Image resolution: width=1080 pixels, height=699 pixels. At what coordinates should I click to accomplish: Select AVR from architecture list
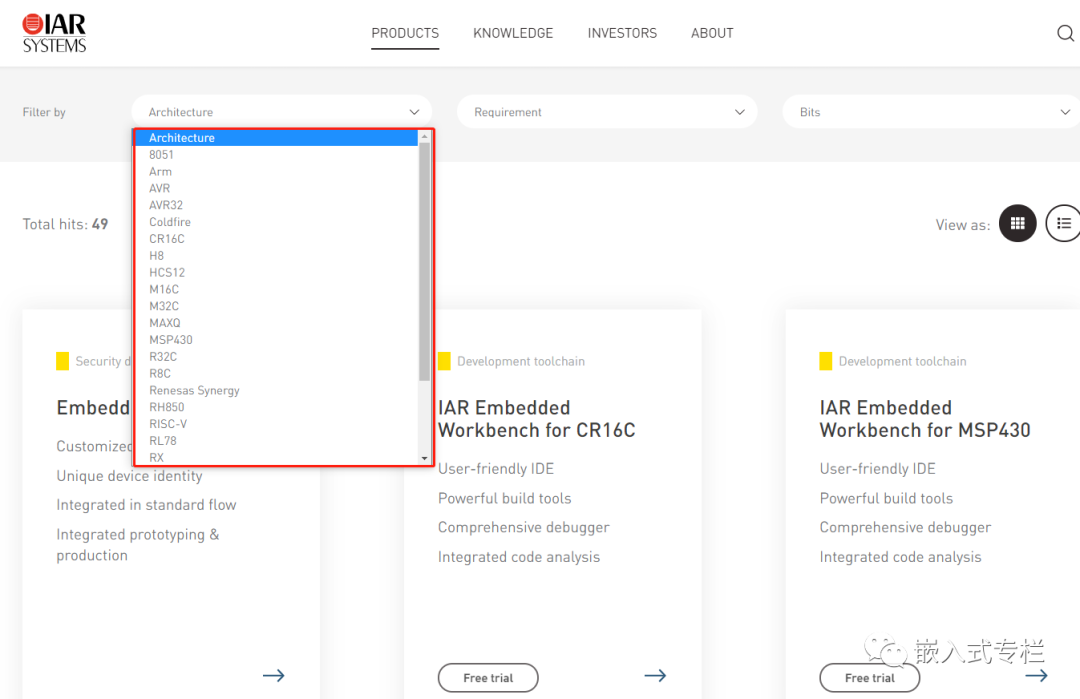[276, 188]
